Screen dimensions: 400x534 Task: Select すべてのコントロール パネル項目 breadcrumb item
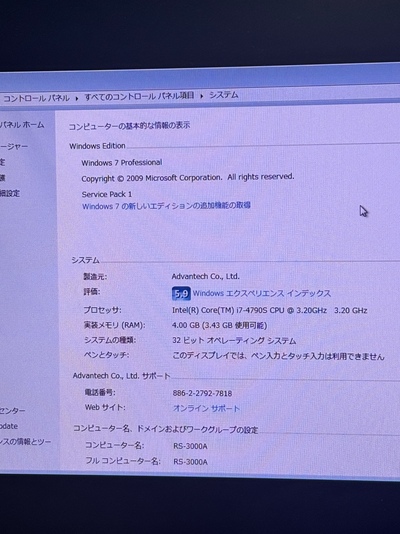[139, 96]
